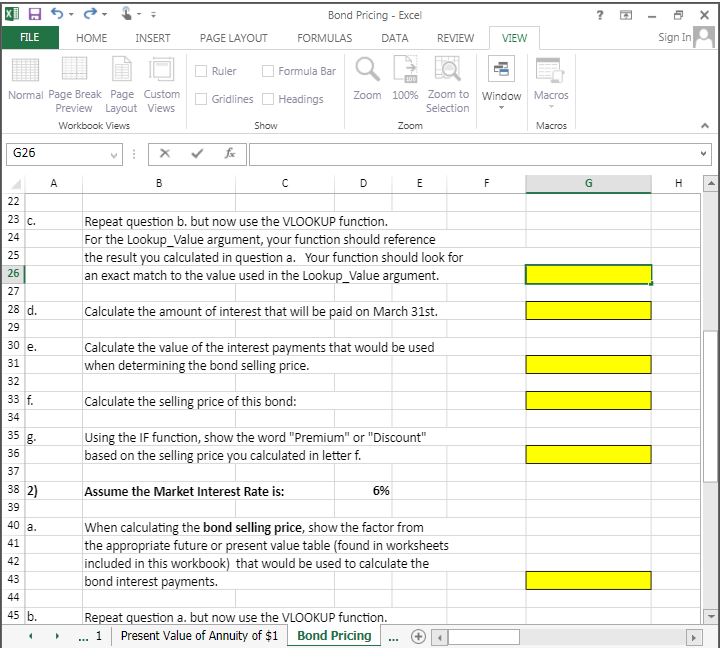The width and height of the screenshot is (722, 657).
Task: Click the Select All corner triangle
Action: coord(16,184)
